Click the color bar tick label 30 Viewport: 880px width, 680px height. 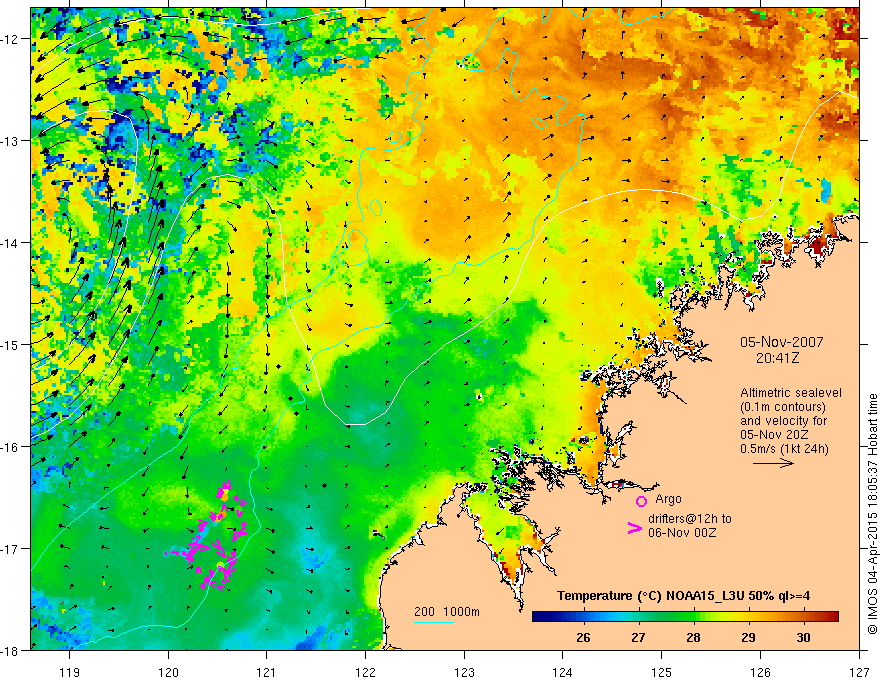803,637
